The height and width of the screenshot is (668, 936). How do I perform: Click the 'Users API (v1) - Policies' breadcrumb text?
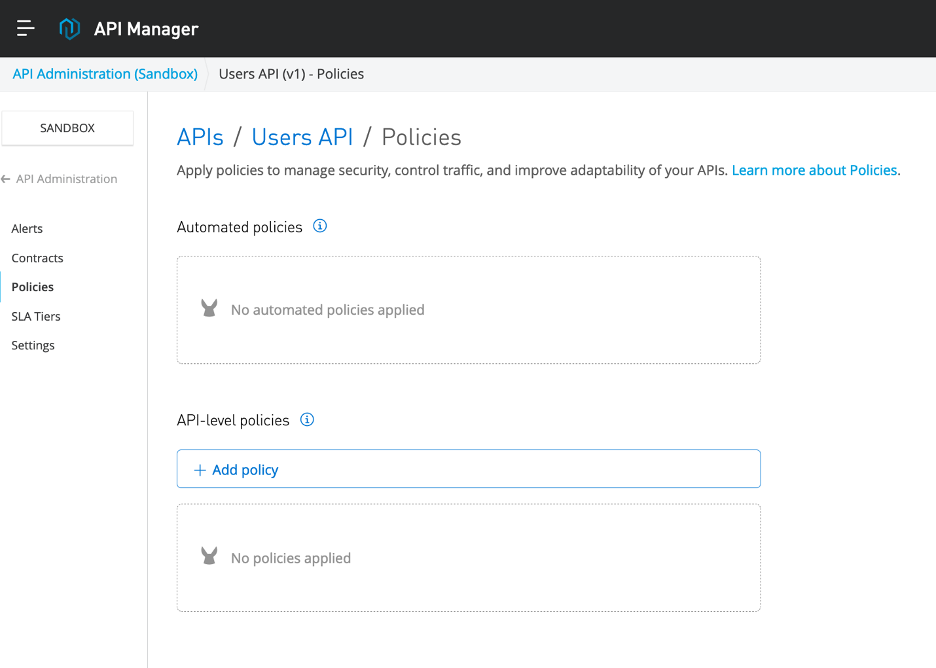click(x=291, y=74)
